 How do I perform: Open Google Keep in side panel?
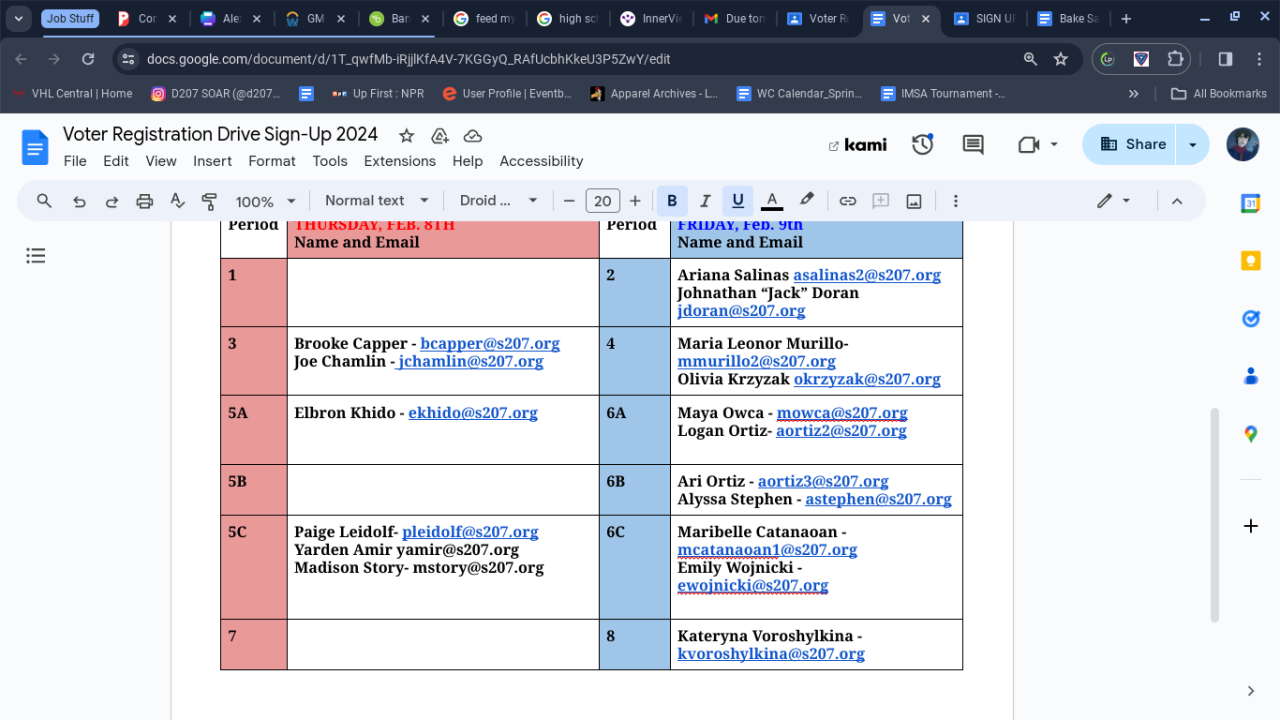(x=1250, y=261)
